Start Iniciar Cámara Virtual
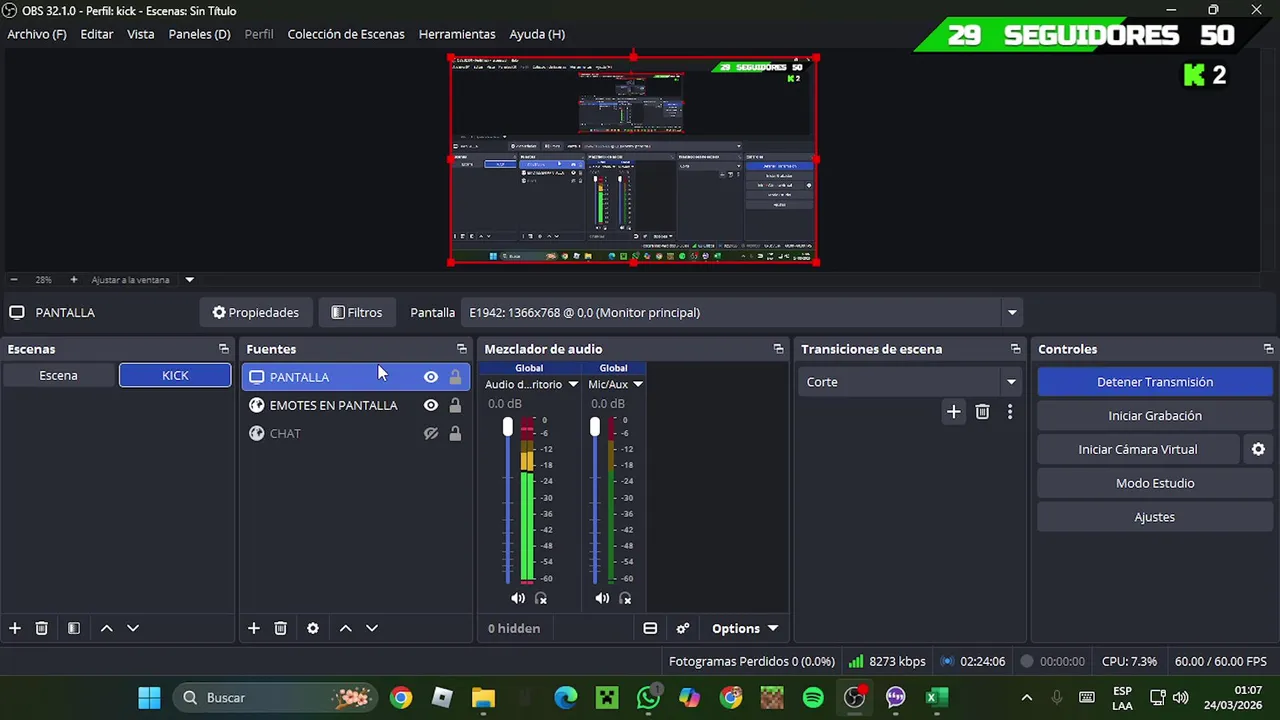Viewport: 1280px width, 720px height. coord(1138,450)
